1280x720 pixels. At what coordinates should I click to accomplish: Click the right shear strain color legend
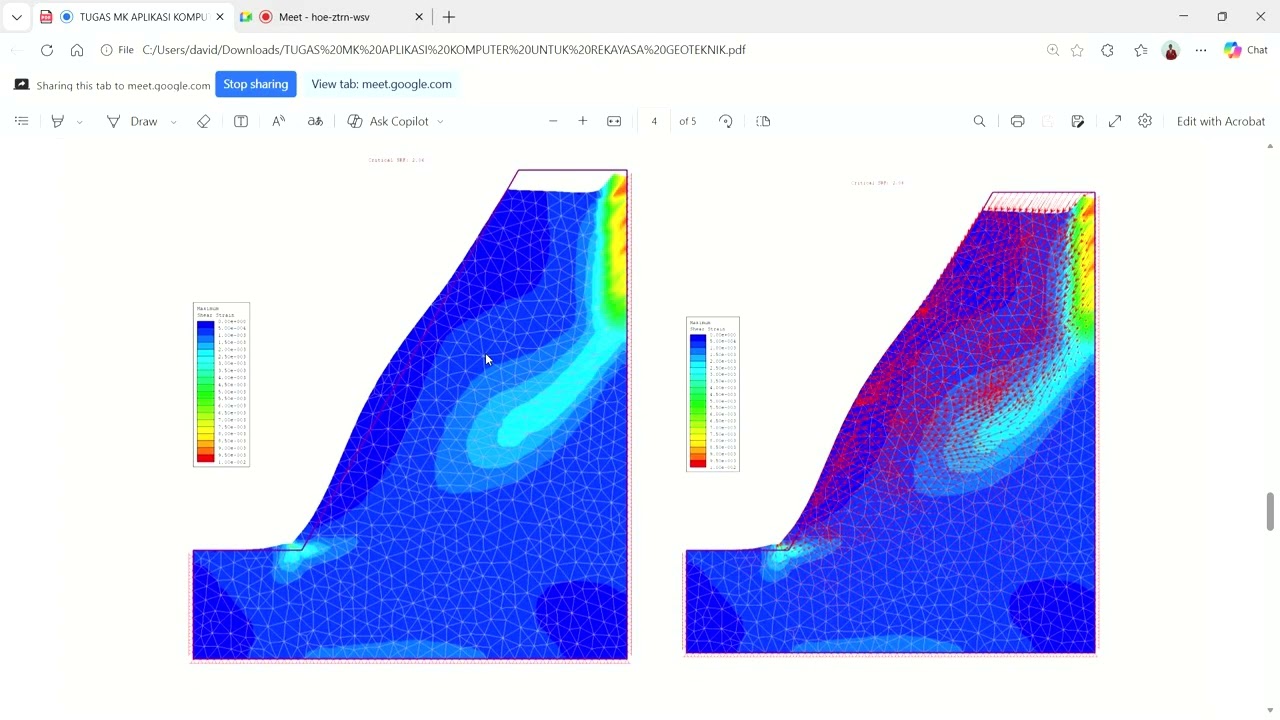pyautogui.click(x=713, y=394)
